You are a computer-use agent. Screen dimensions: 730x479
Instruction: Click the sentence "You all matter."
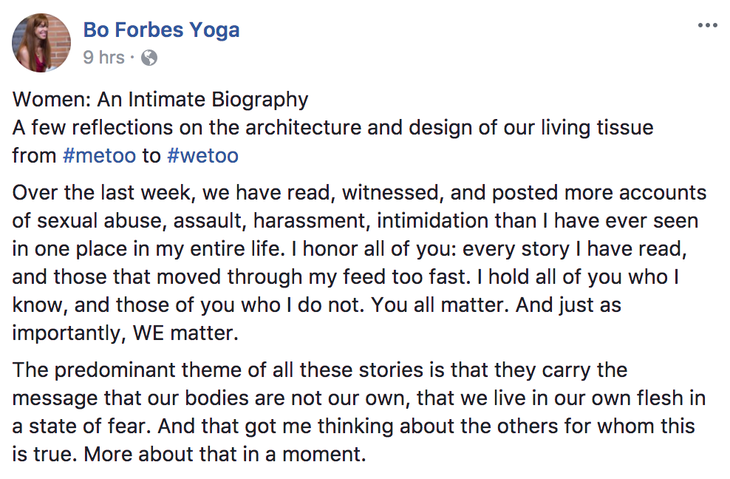[x=440, y=305]
